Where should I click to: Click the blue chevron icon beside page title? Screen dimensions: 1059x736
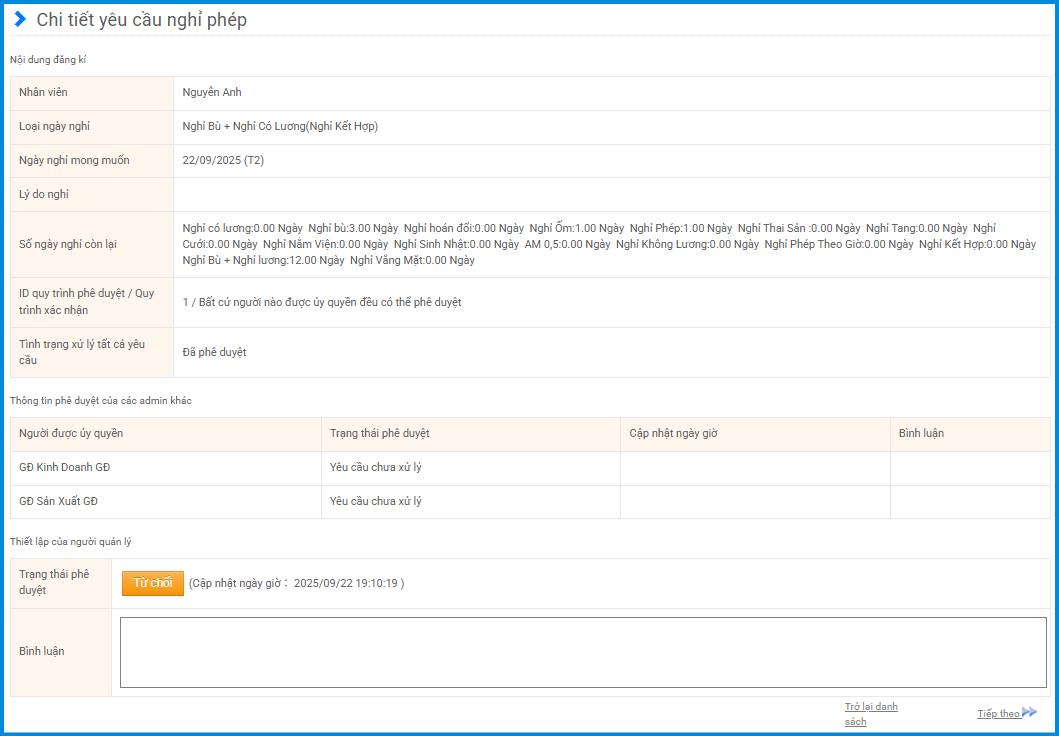[x=20, y=20]
